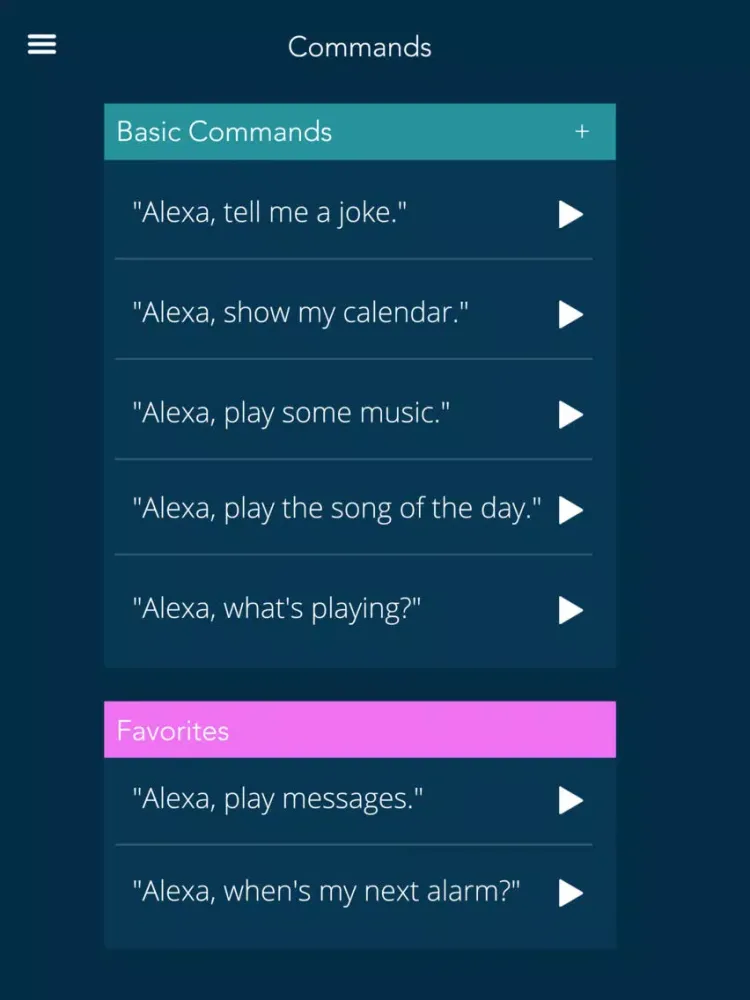750x1000 pixels.
Task: Click the "Favorites" label text
Action: pos(173,730)
